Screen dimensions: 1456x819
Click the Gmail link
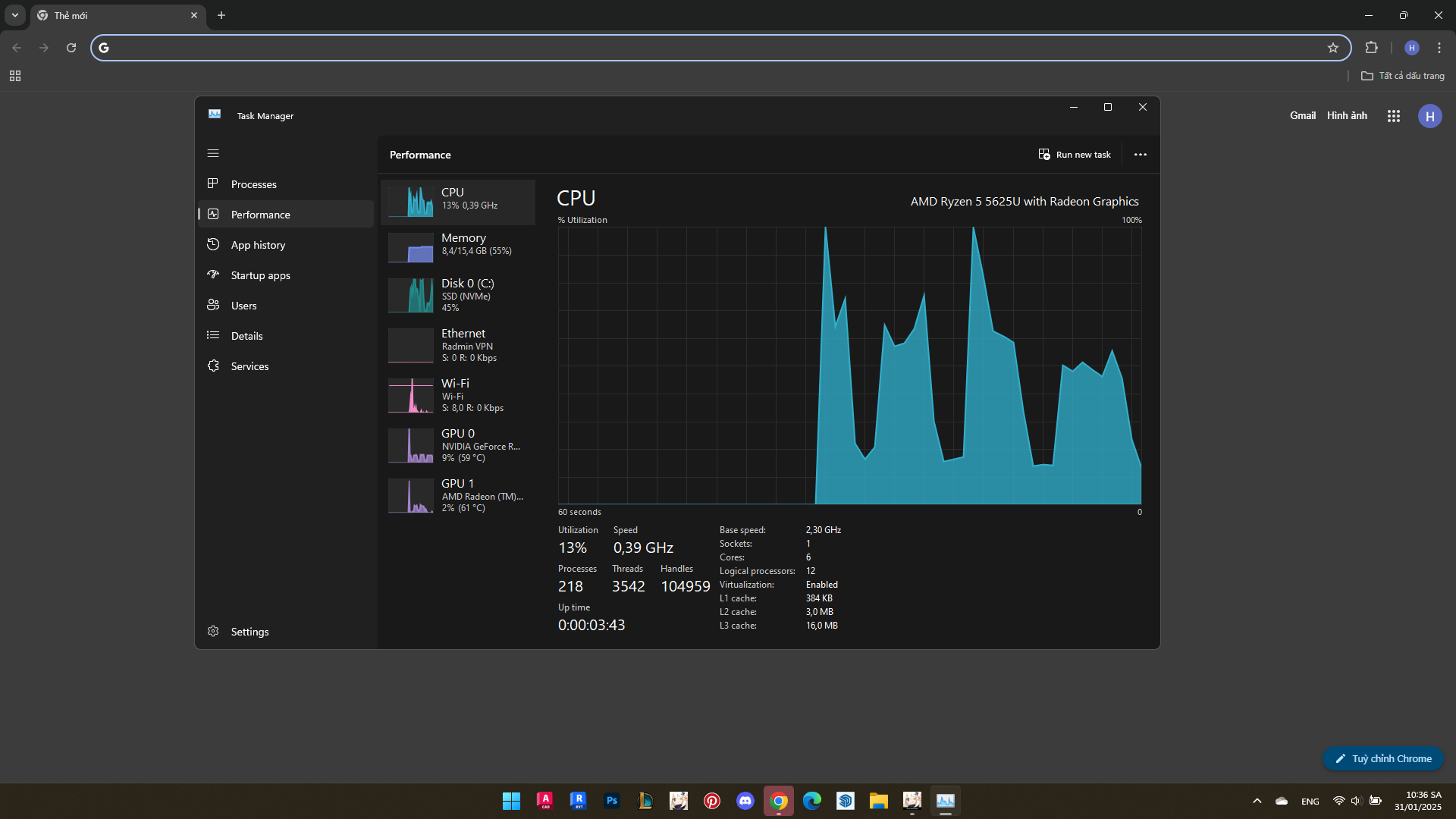pos(1302,115)
